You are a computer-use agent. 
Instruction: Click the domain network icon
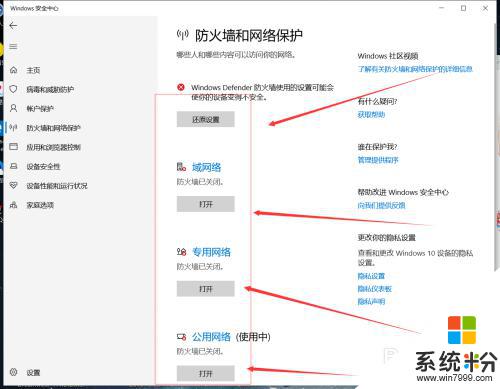pyautogui.click(x=181, y=167)
